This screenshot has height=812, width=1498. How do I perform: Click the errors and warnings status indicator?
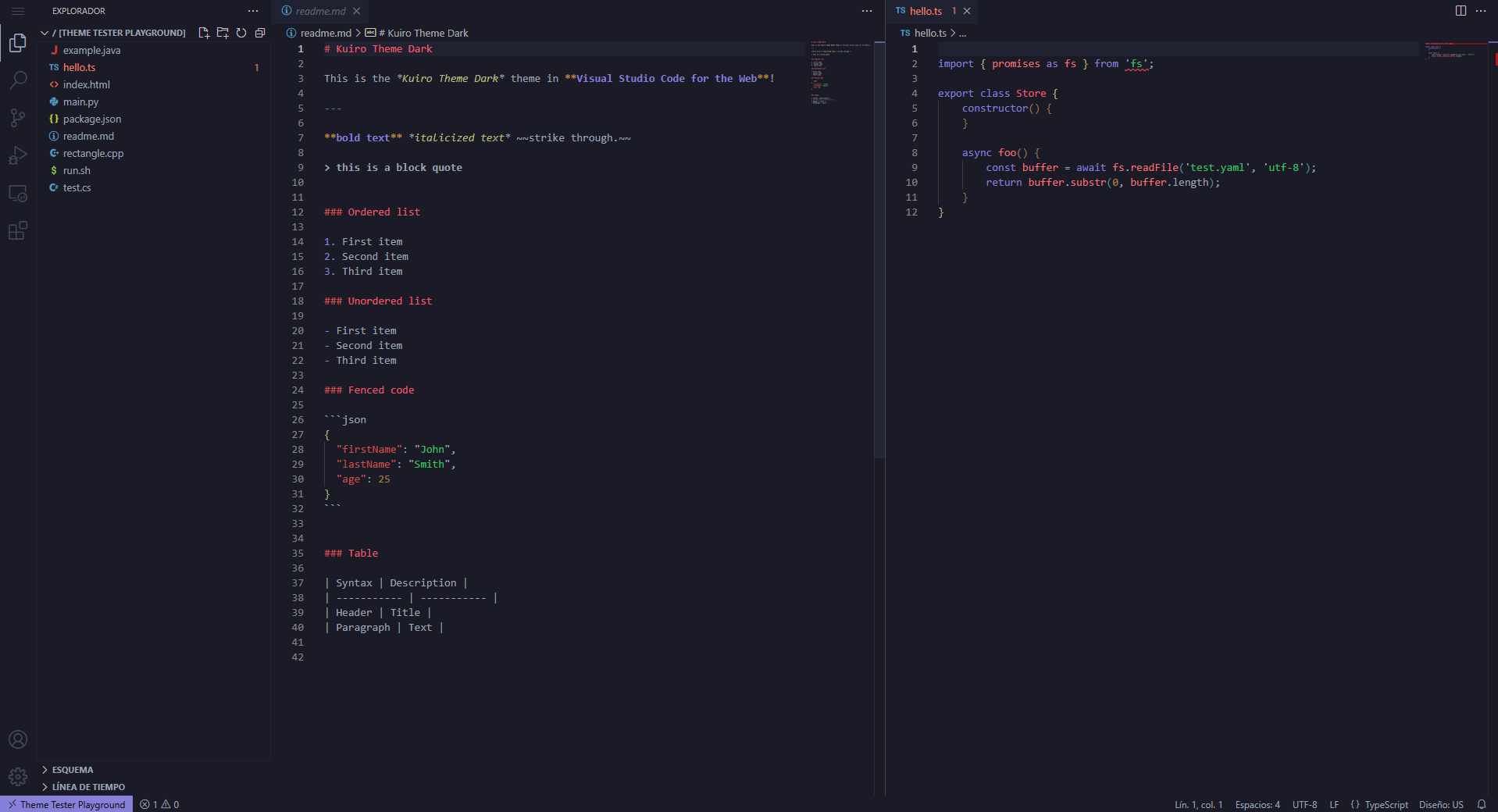click(x=159, y=804)
